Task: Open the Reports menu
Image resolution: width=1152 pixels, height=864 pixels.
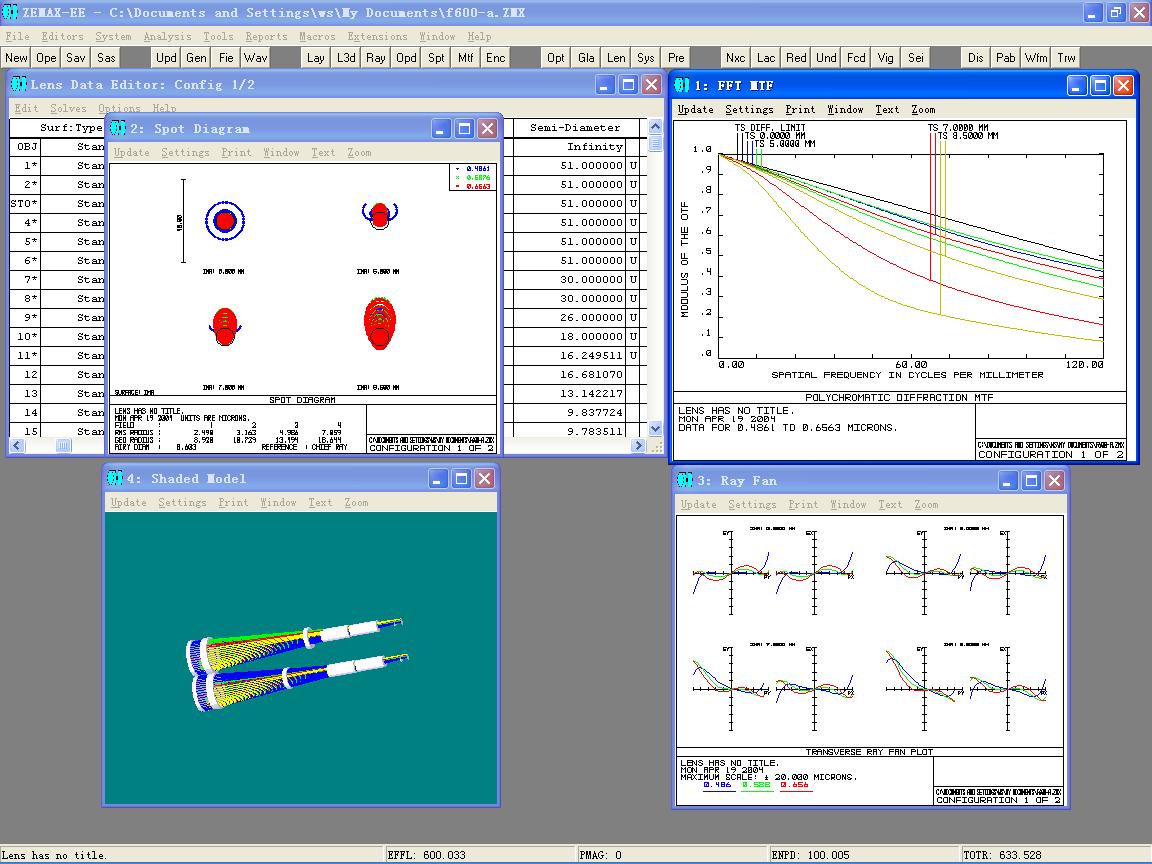Action: 266,36
